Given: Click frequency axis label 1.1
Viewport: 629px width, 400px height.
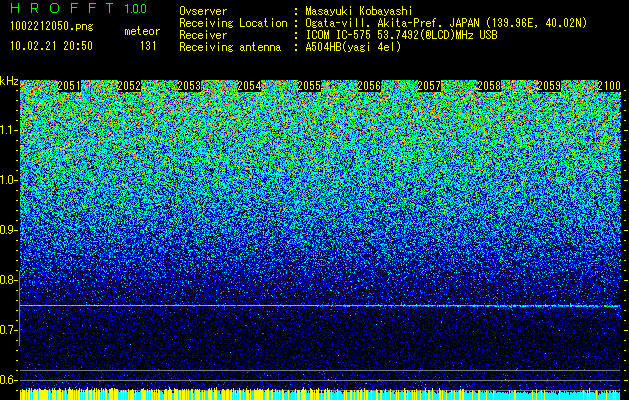Looking at the screenshot, I should [9, 130].
